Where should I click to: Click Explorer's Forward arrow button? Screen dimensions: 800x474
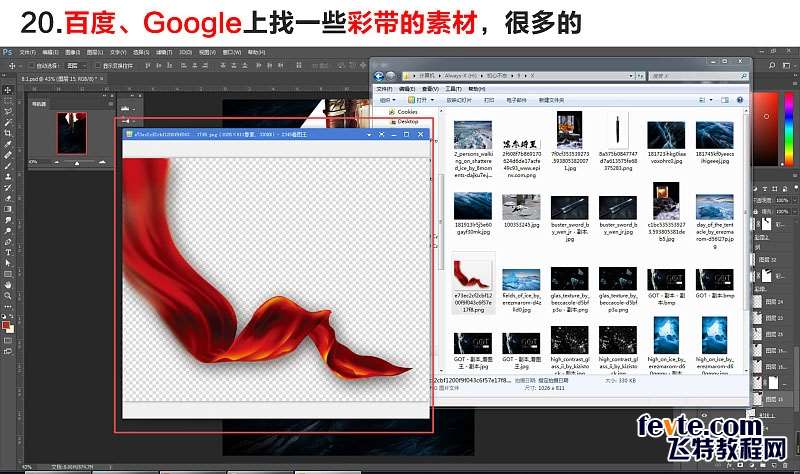click(390, 76)
